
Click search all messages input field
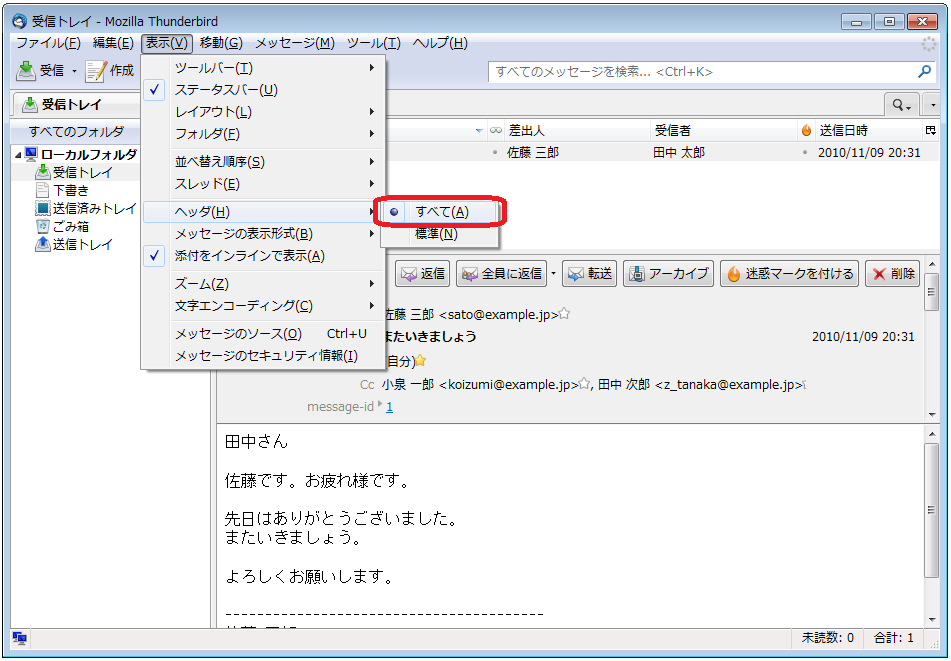pos(704,72)
